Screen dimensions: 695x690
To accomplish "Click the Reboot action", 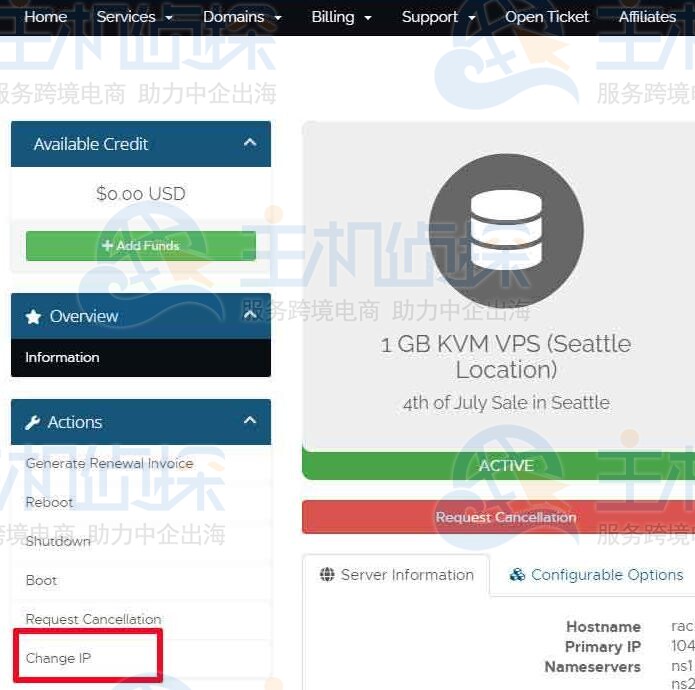I will [x=49, y=503].
